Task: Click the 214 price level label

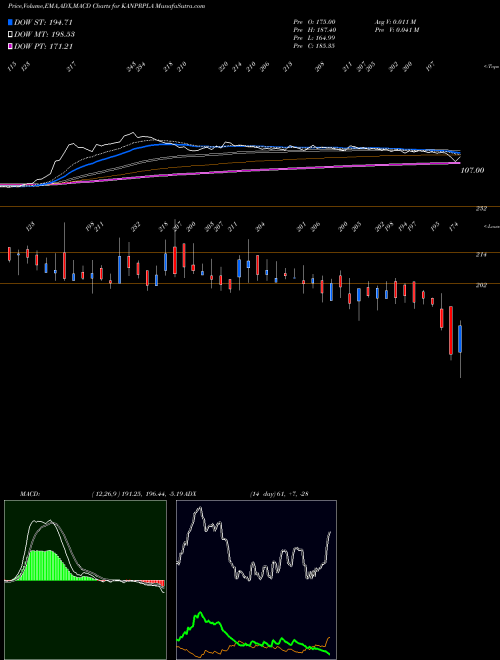Action: coord(481,255)
